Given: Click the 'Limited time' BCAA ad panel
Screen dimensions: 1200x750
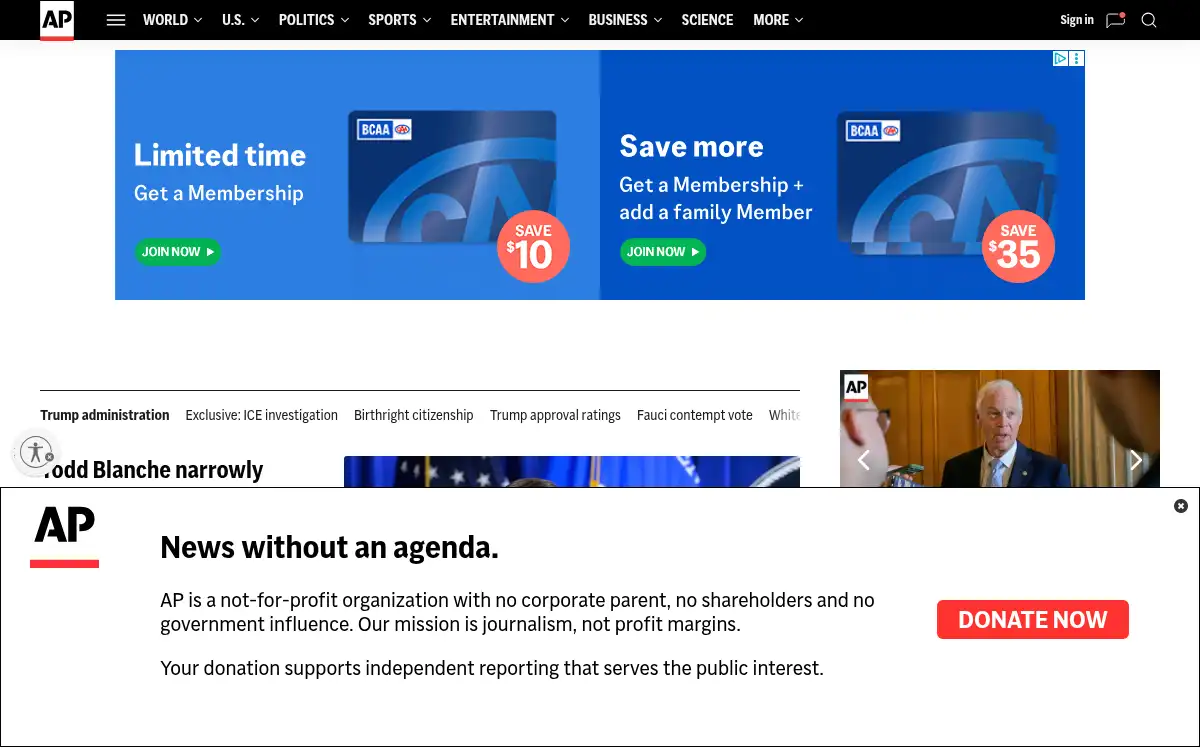Looking at the screenshot, I should coord(358,175).
